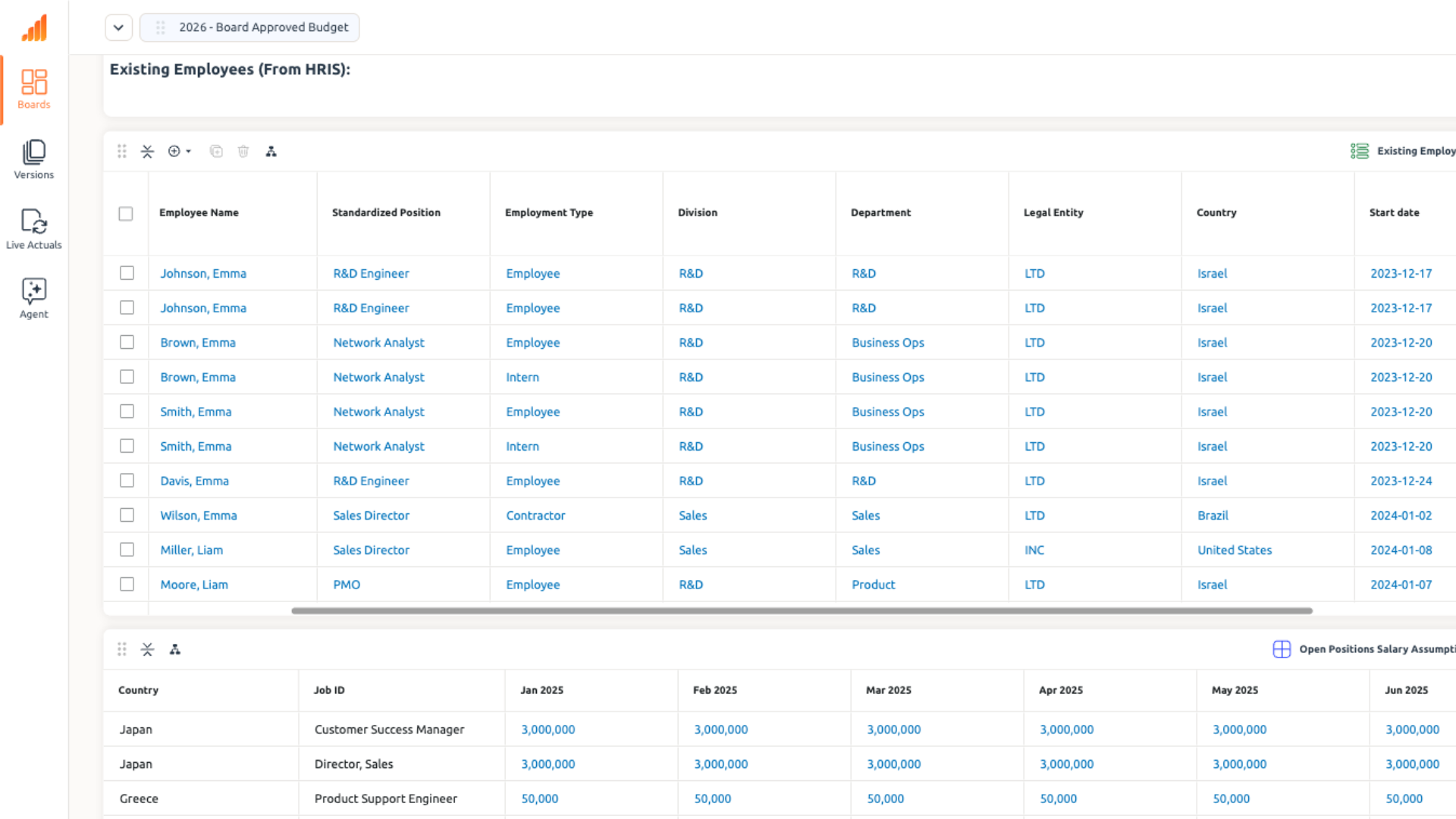This screenshot has width=1456, height=819.
Task: Click the Employment Type column header
Action: (x=549, y=213)
